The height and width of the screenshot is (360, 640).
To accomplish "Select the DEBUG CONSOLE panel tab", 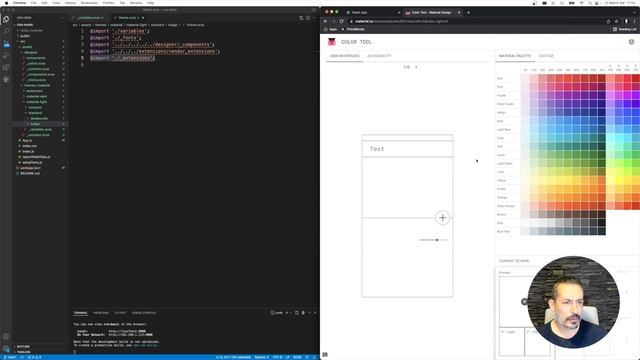I will 144,313.
